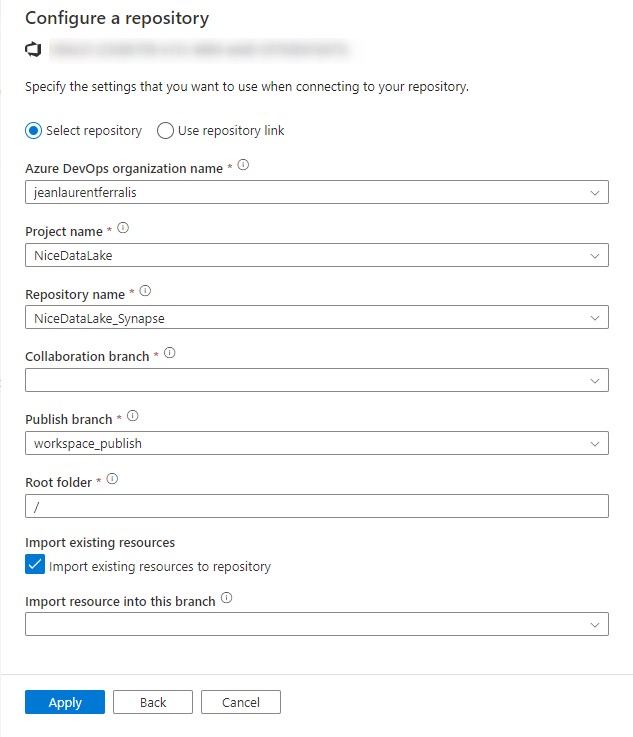
Task: Select the 'Select repository' radio option
Action: [33, 131]
